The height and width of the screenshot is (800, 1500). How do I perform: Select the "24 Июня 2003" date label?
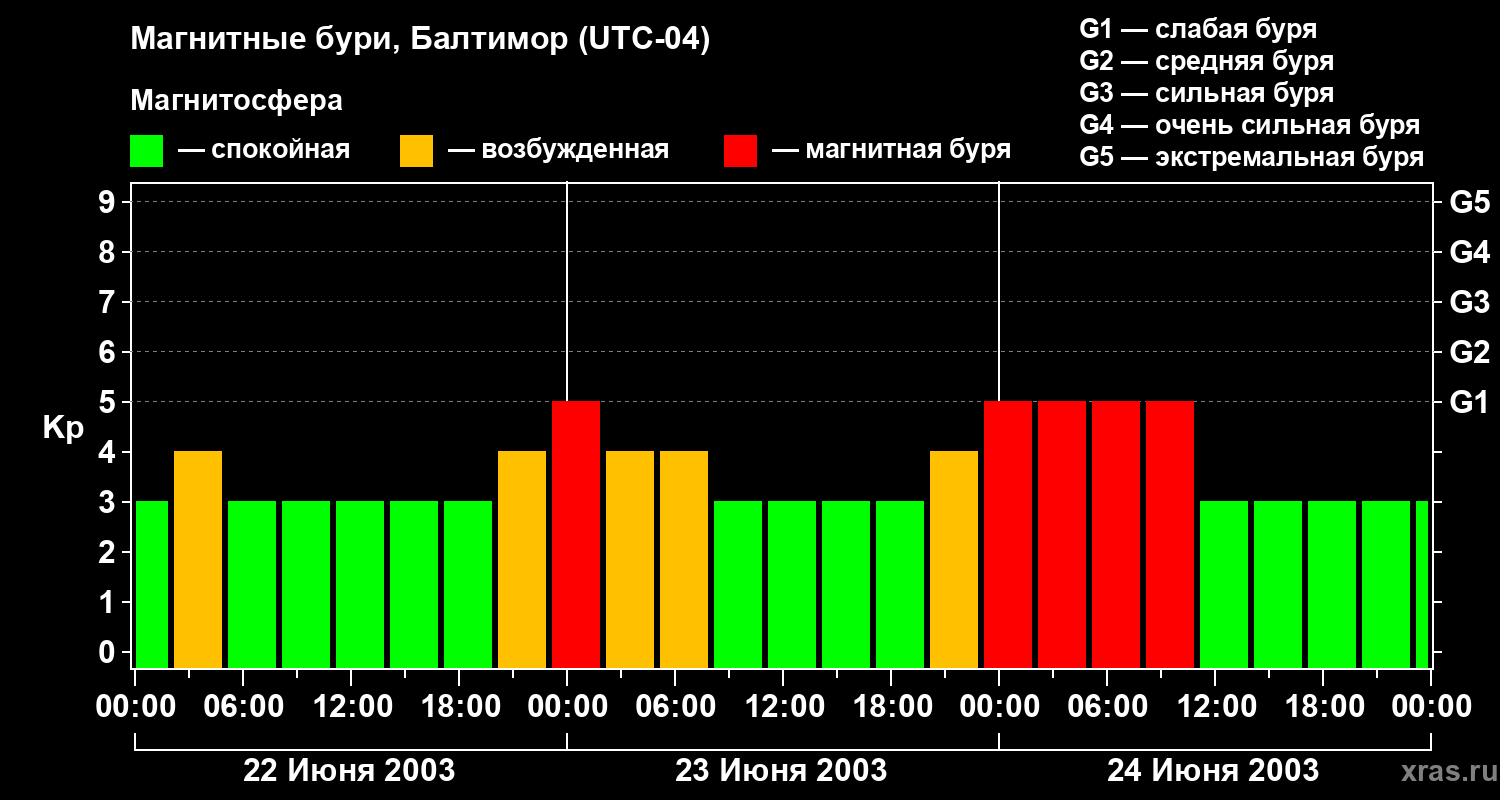1212,771
